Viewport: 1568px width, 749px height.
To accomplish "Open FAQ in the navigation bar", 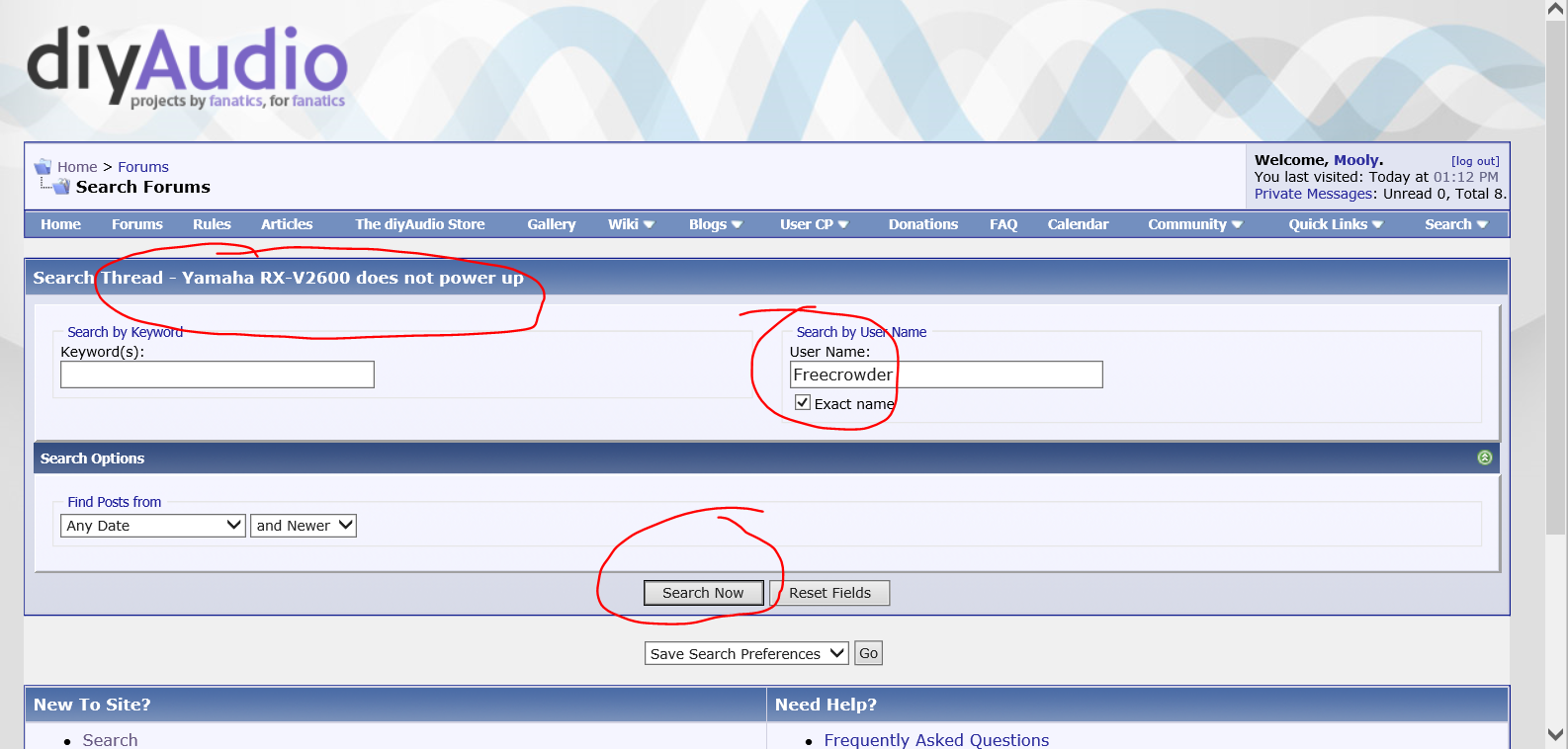I will pyautogui.click(x=1003, y=224).
